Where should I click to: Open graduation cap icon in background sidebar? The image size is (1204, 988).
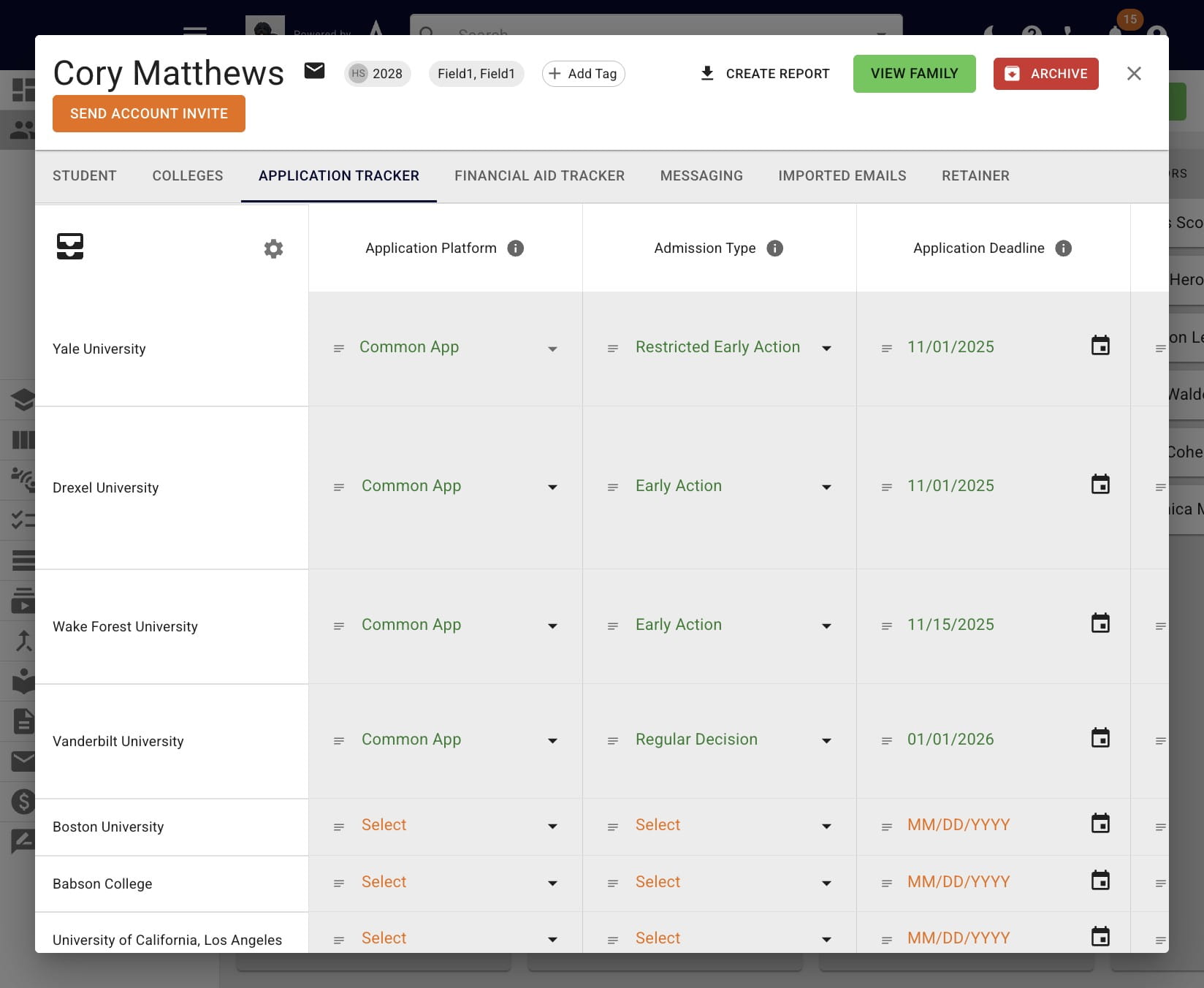[23, 400]
